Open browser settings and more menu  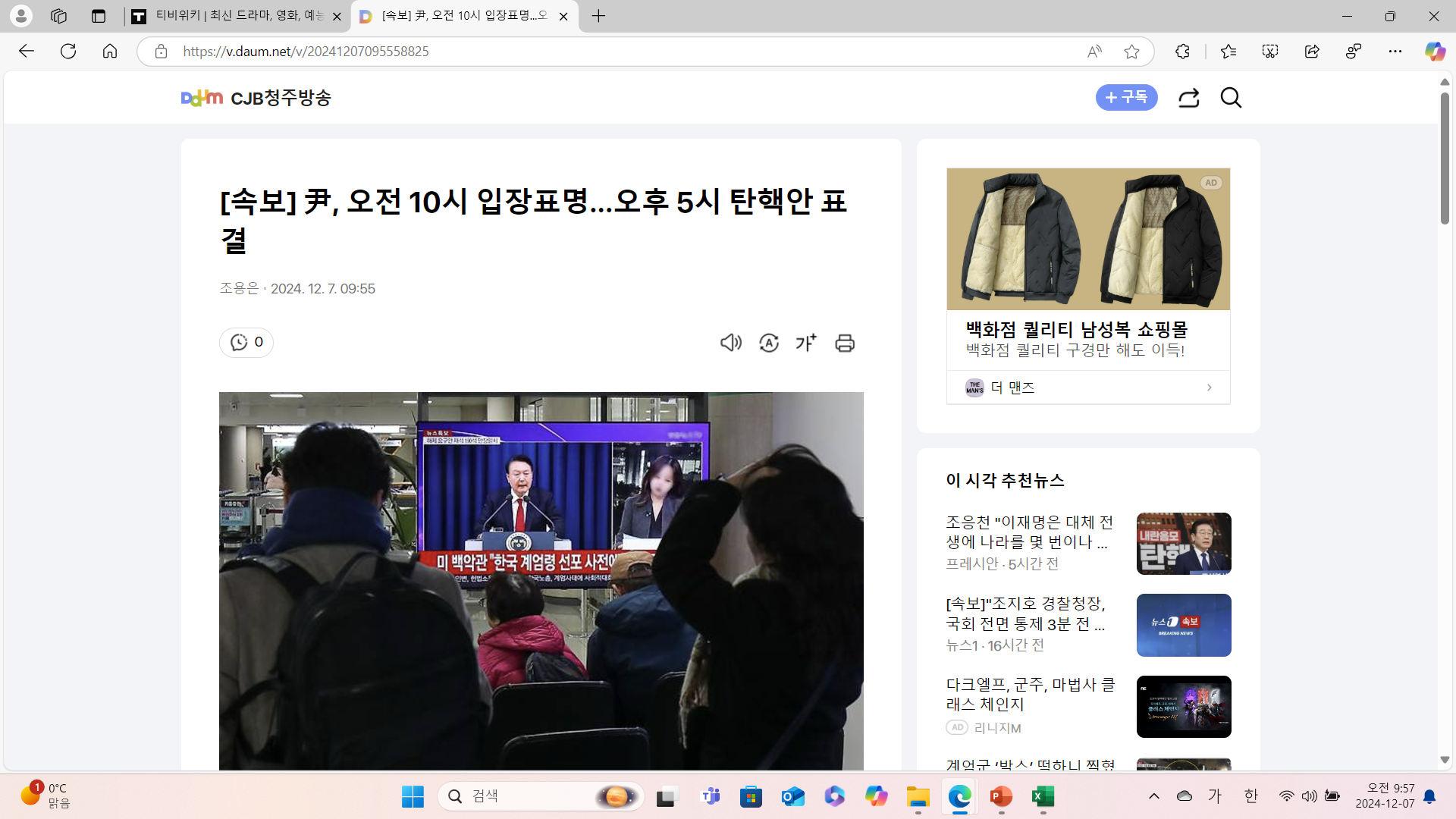(1395, 52)
